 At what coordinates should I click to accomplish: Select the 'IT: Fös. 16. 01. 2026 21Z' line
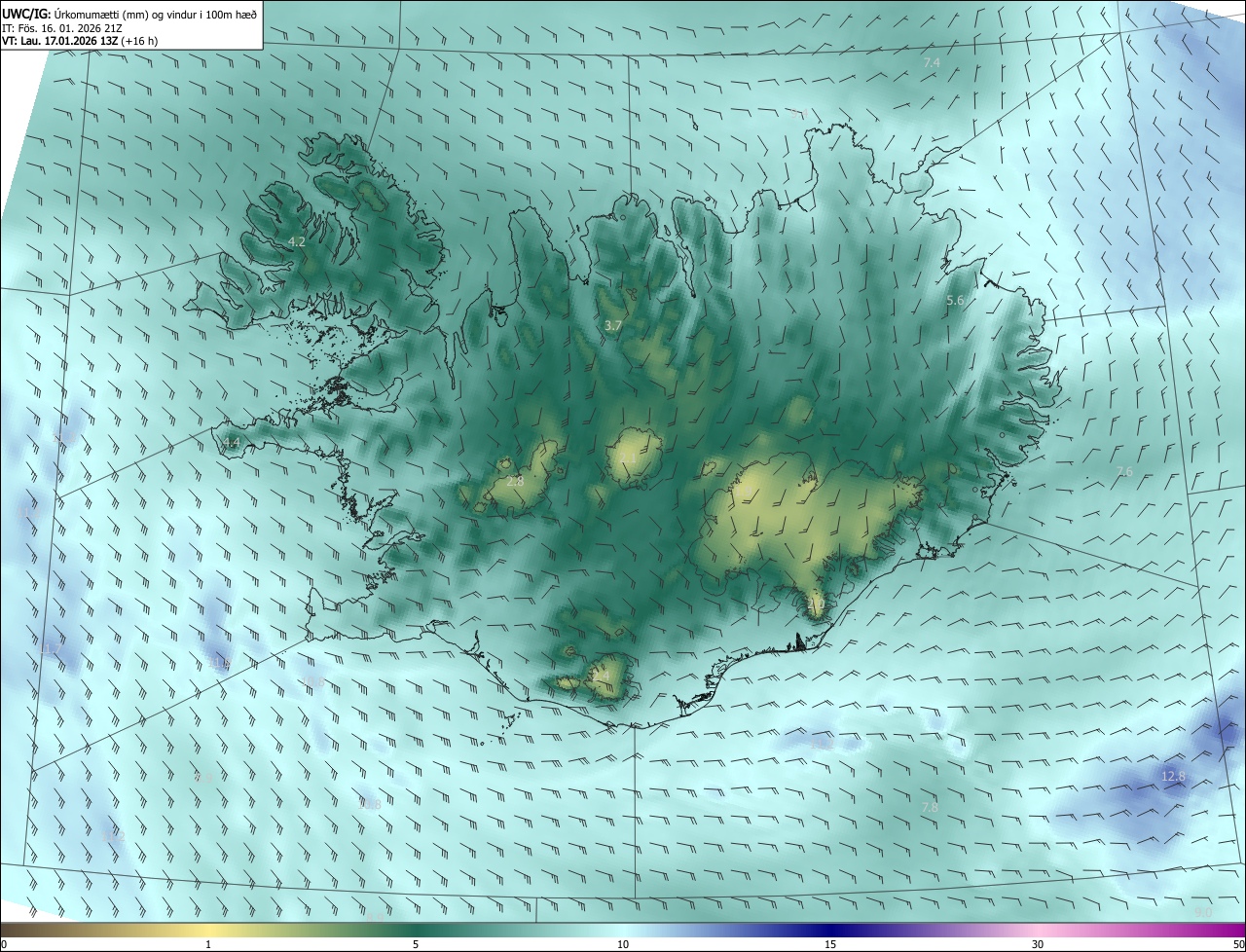61,27
